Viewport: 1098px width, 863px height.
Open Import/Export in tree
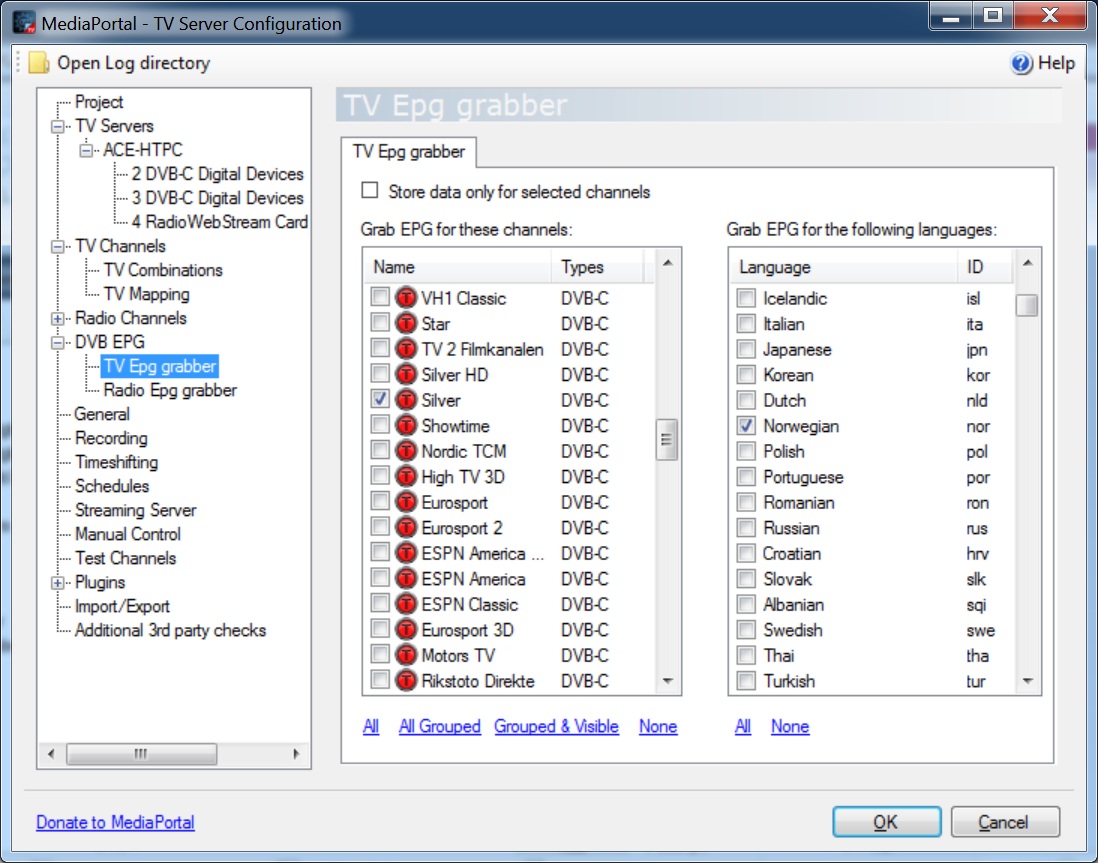pos(122,607)
